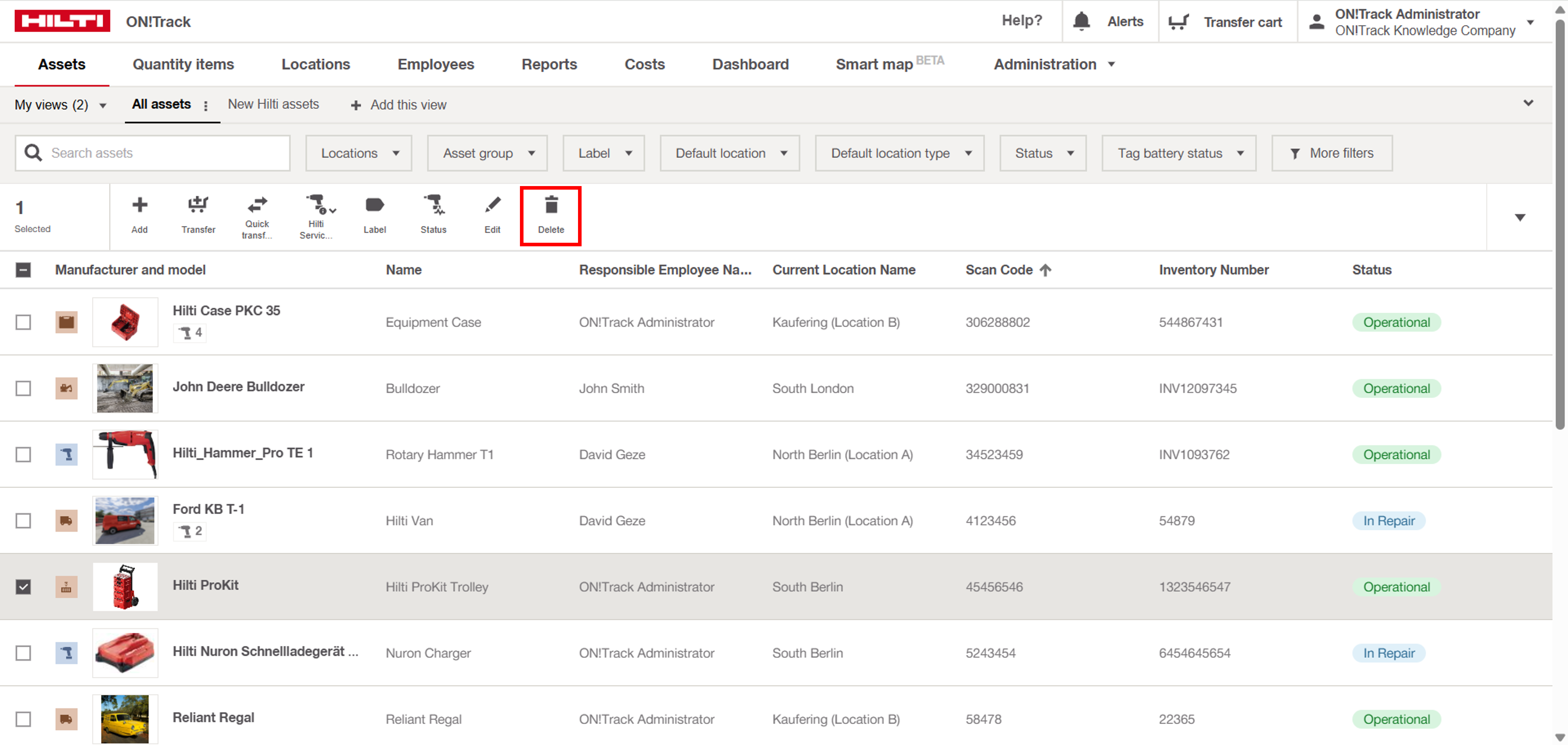Switch to New Hilti assets view
Image resolution: width=1568 pixels, height=745 pixels.
(x=273, y=104)
